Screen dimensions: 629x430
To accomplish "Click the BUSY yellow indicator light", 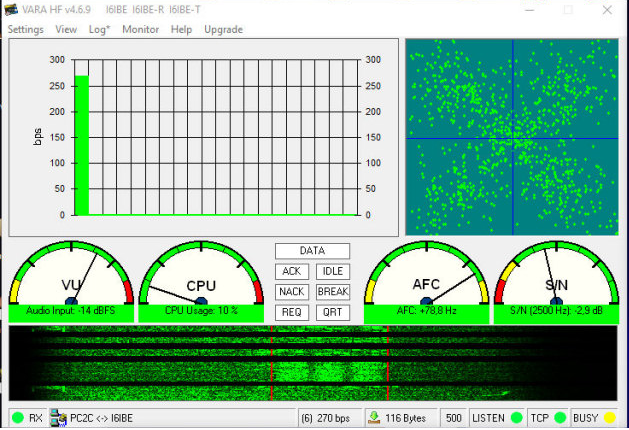I will pyautogui.click(x=610, y=418).
